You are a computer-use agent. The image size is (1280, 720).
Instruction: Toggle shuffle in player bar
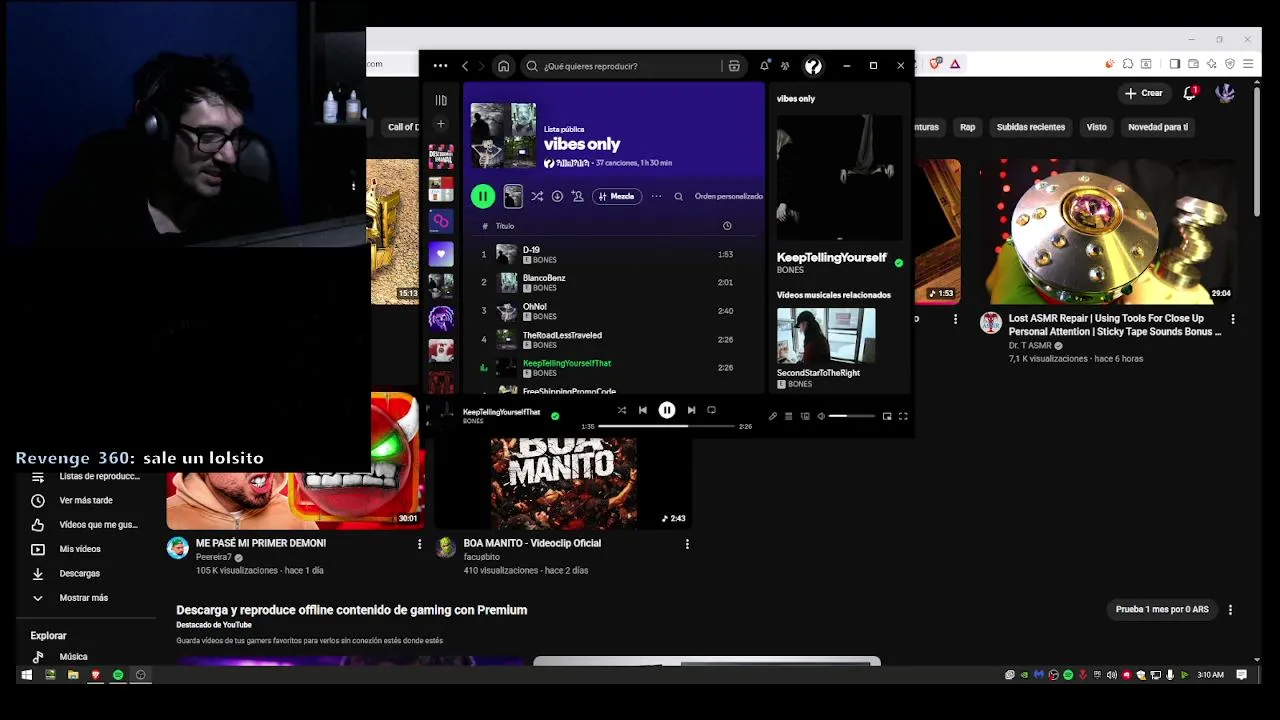(x=622, y=410)
